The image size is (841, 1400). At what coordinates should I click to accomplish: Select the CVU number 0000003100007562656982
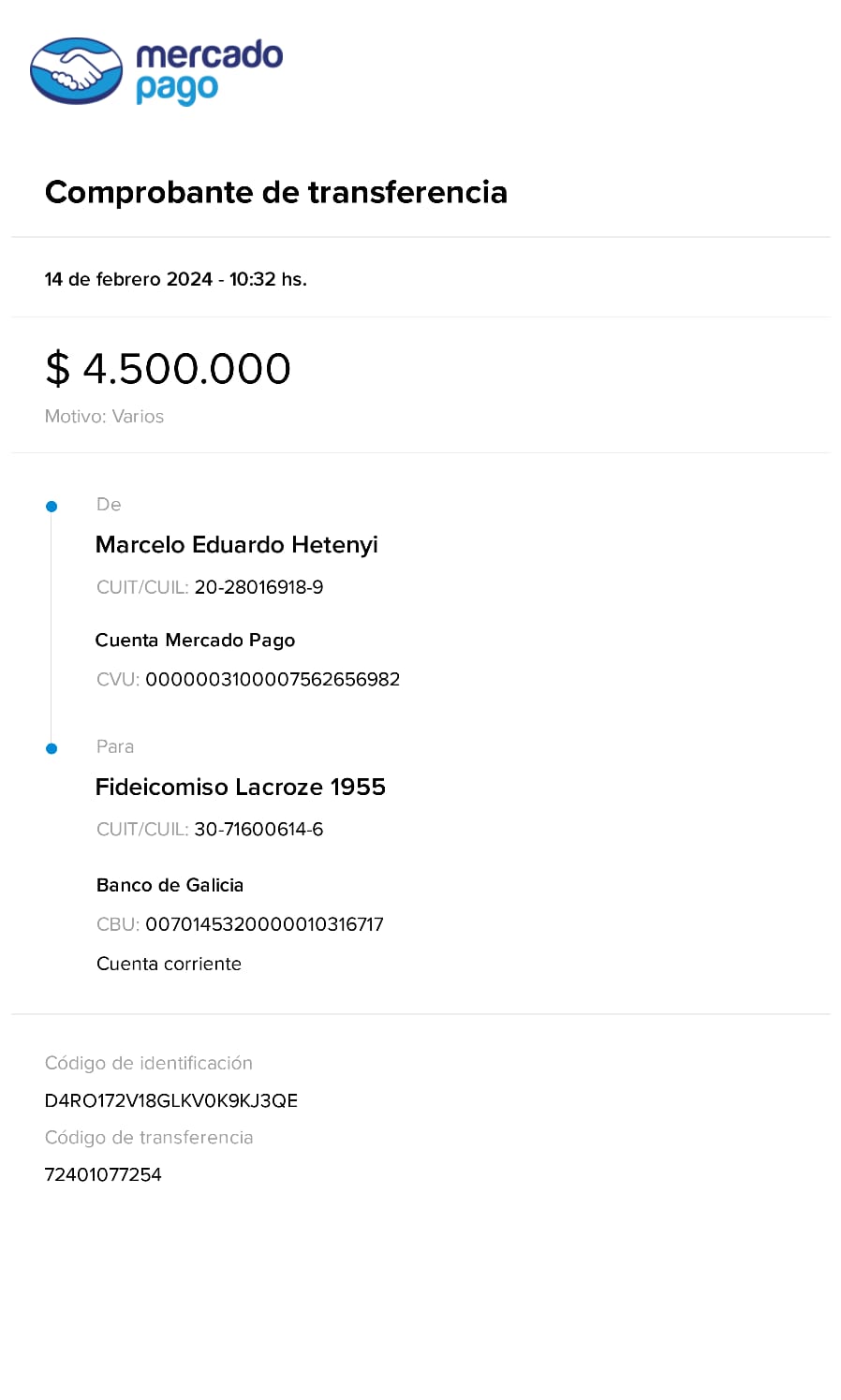[x=273, y=679]
